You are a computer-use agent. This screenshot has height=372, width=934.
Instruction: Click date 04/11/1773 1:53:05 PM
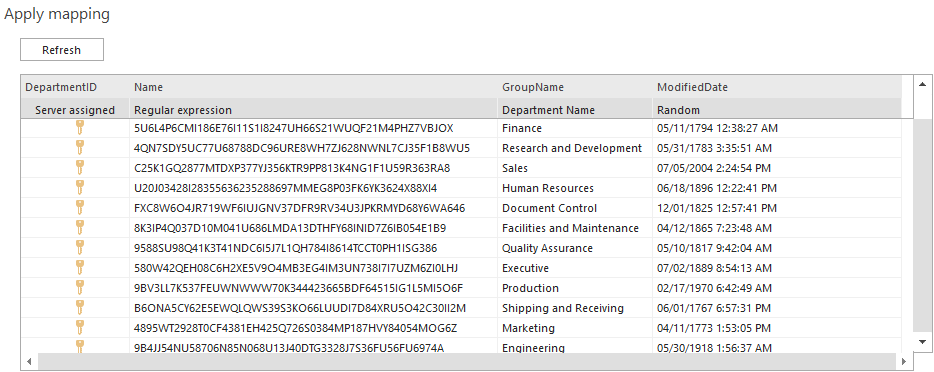[714, 328]
